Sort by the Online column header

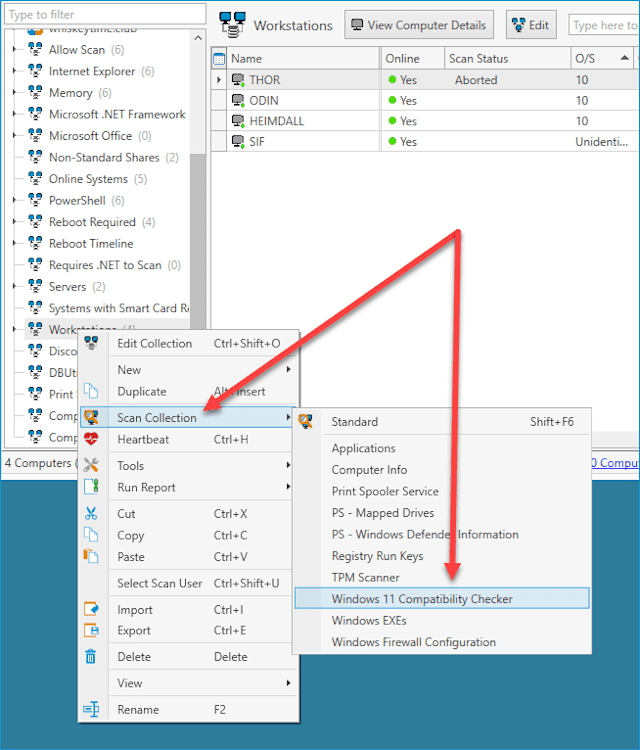coord(412,58)
